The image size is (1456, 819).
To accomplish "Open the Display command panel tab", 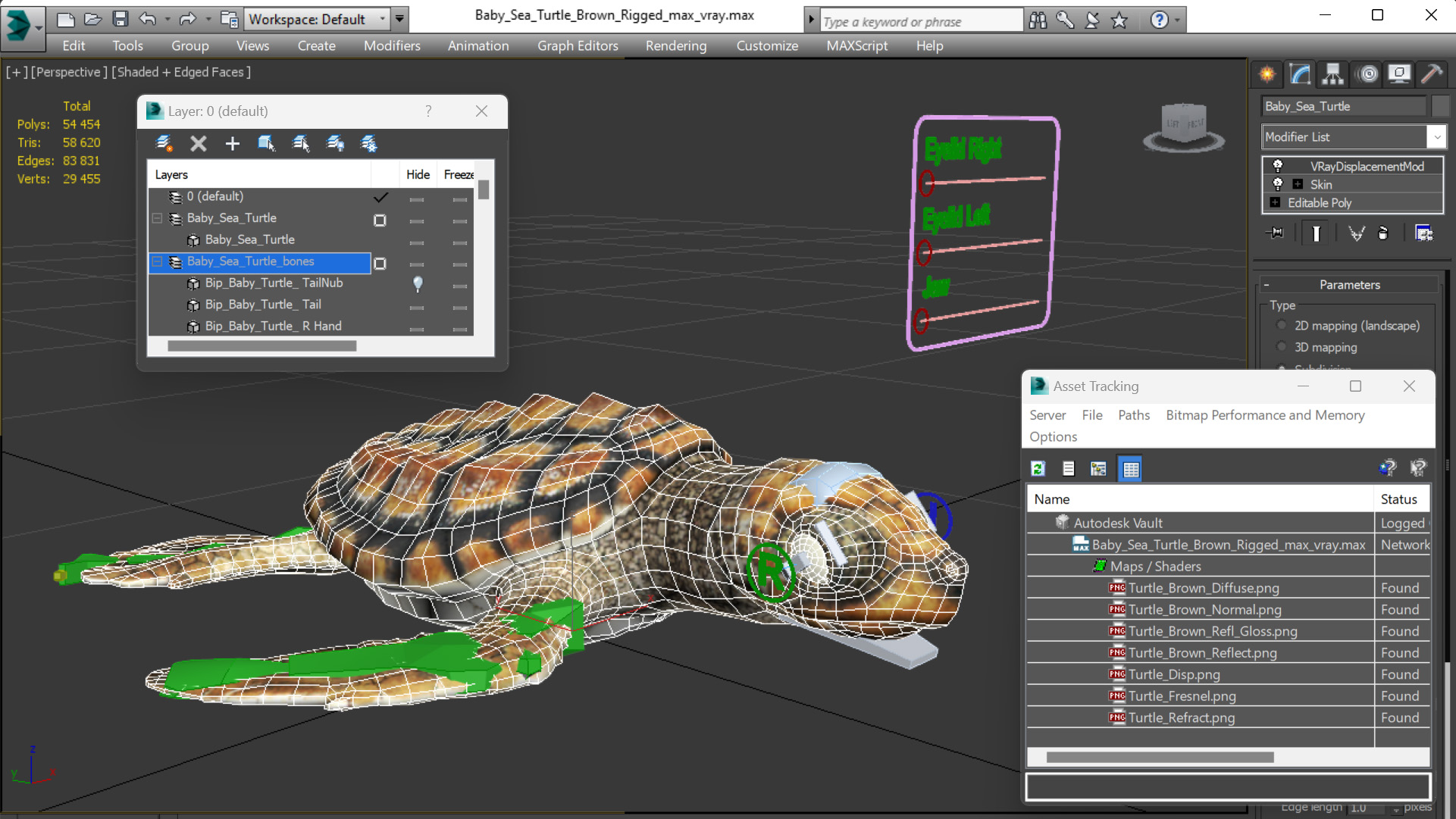I will (1399, 73).
